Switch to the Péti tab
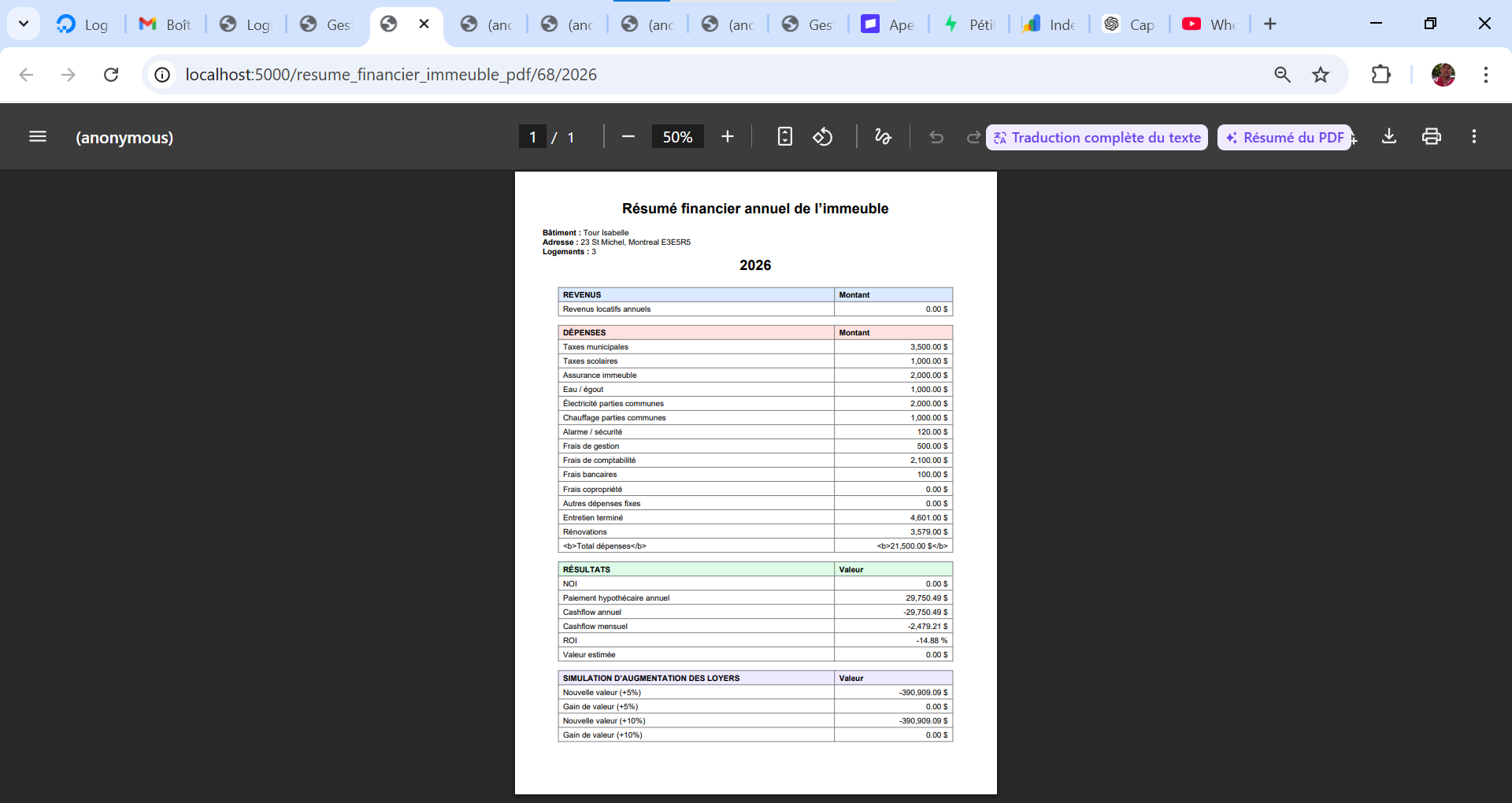1512x803 pixels. coord(969,24)
